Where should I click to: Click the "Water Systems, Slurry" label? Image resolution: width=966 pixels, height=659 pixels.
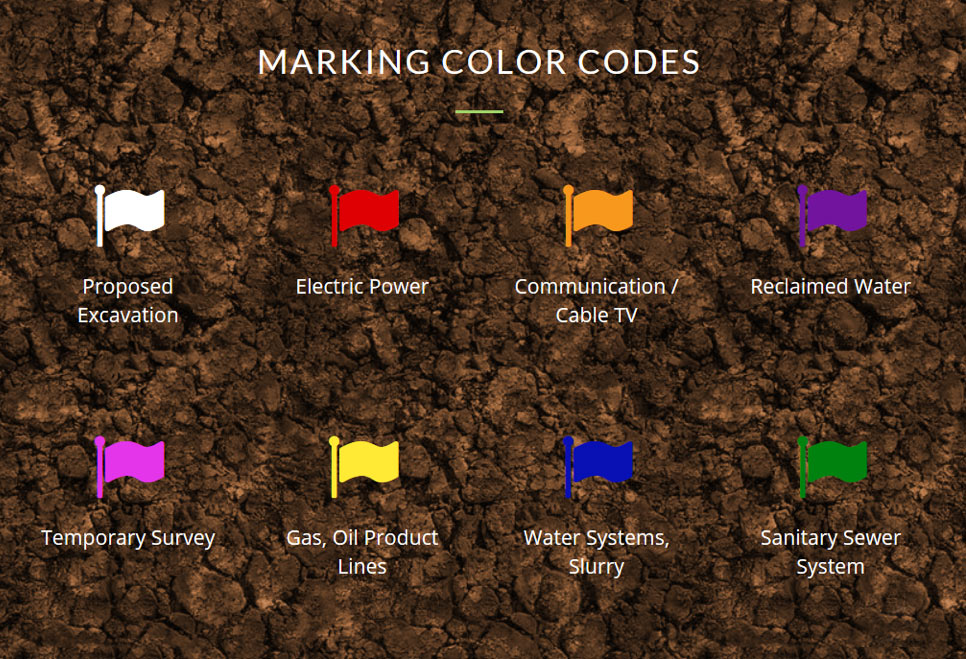(x=596, y=552)
